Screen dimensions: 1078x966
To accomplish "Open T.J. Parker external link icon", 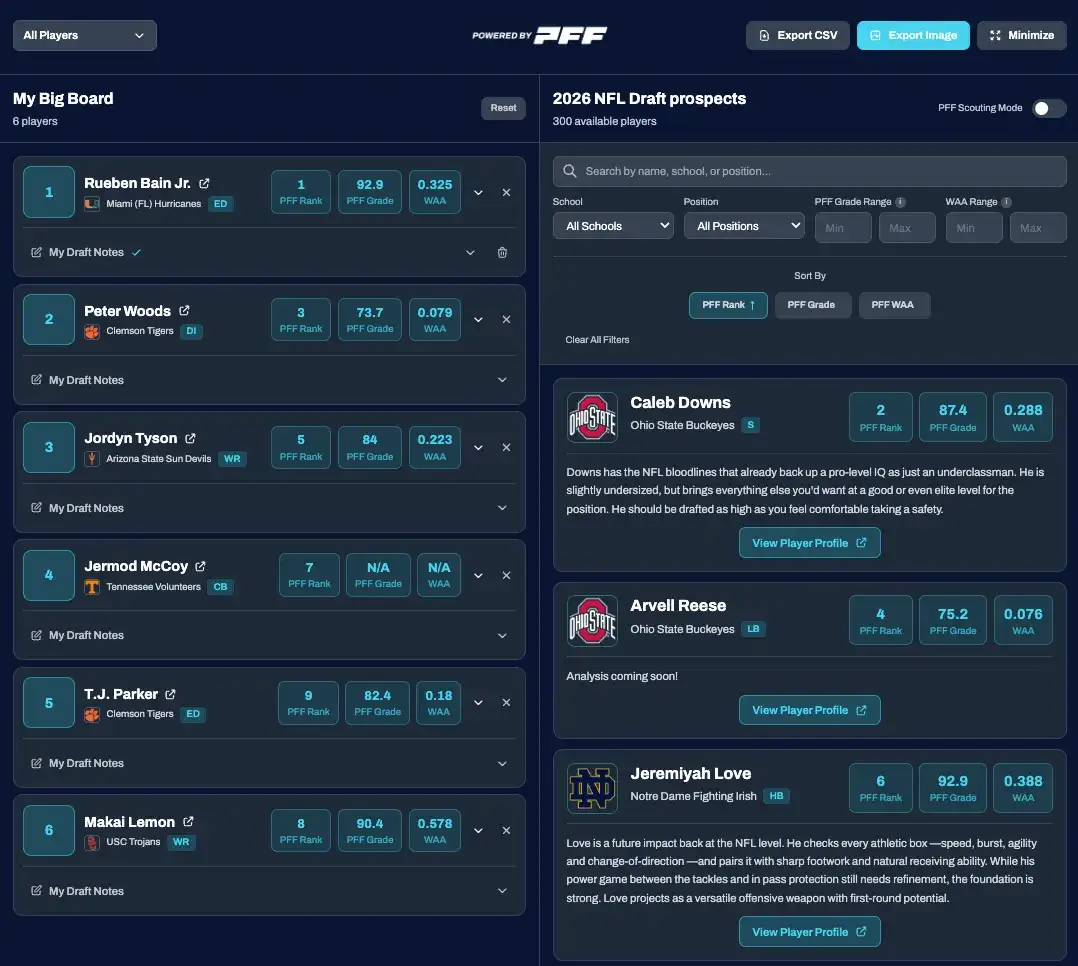I will point(171,694).
